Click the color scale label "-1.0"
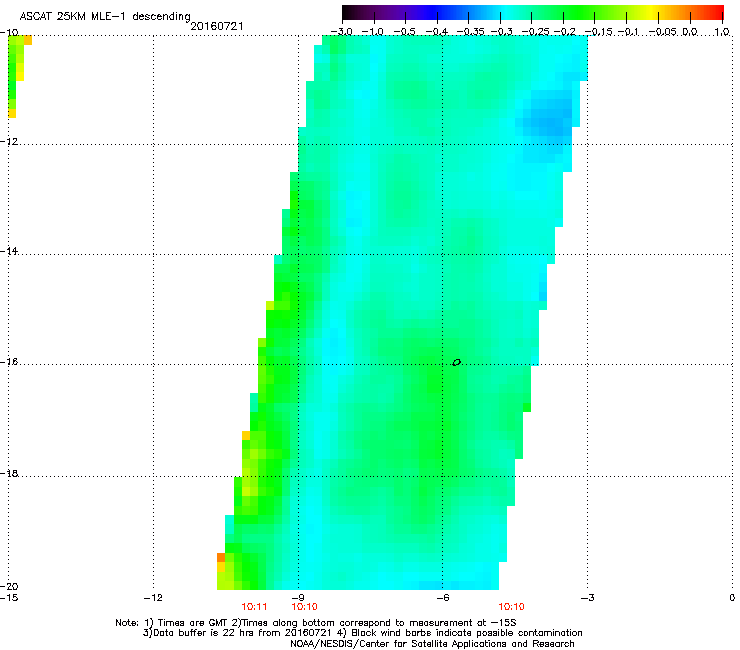 tap(373, 32)
